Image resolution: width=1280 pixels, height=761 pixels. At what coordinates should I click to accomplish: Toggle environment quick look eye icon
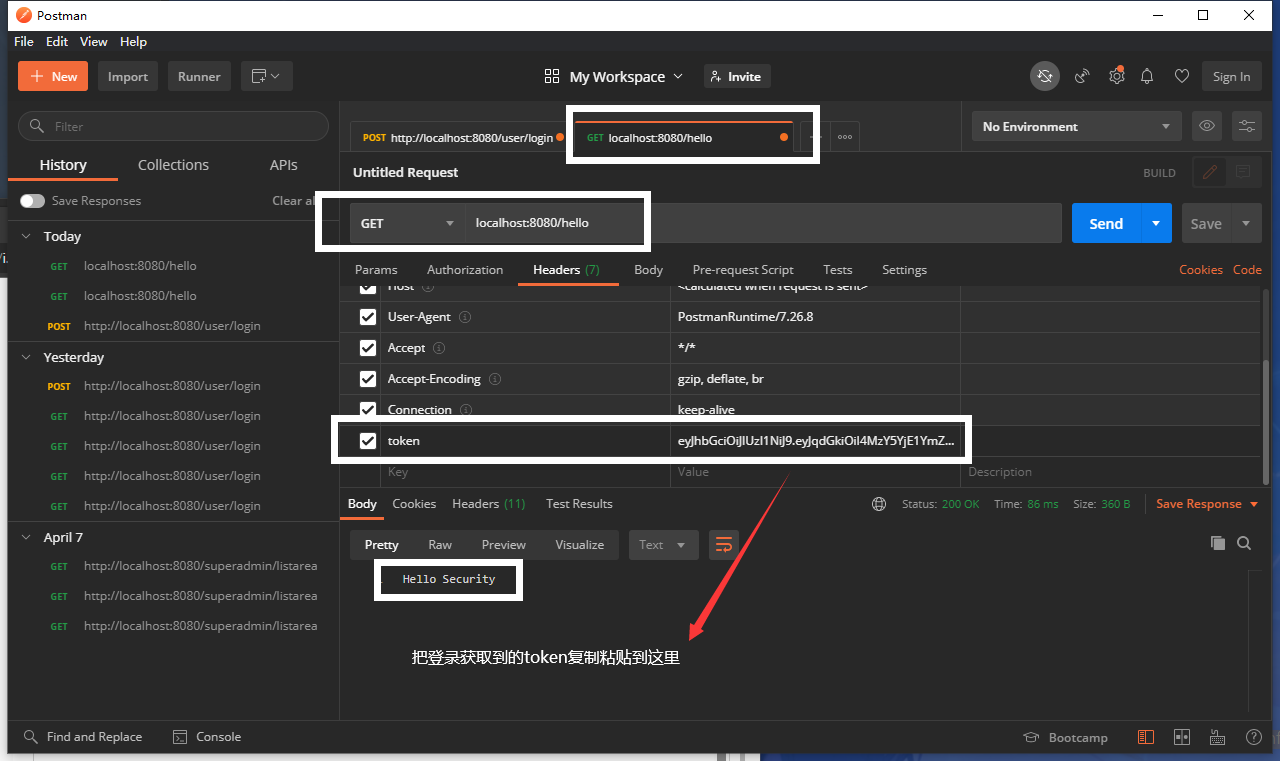(1207, 126)
